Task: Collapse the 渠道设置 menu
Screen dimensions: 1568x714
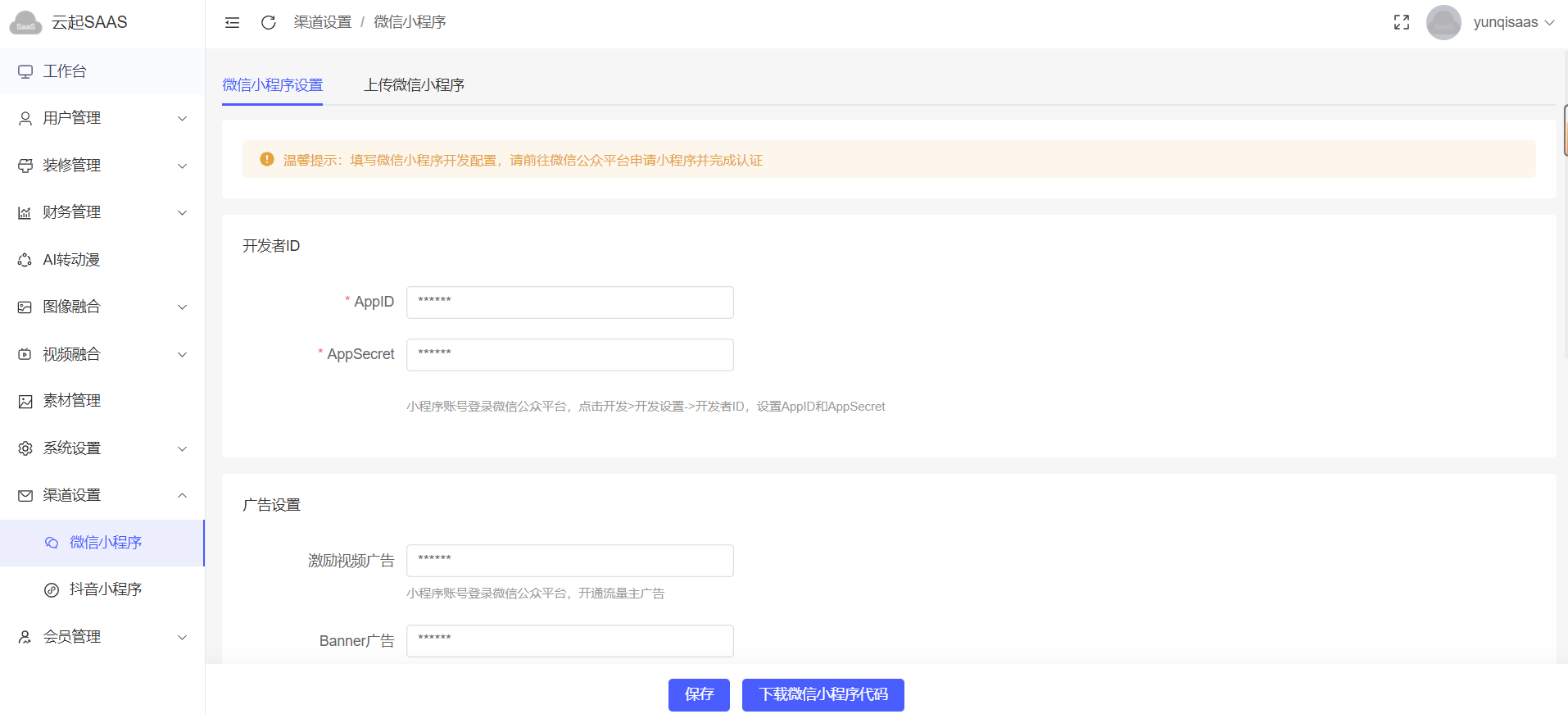Action: click(102, 495)
